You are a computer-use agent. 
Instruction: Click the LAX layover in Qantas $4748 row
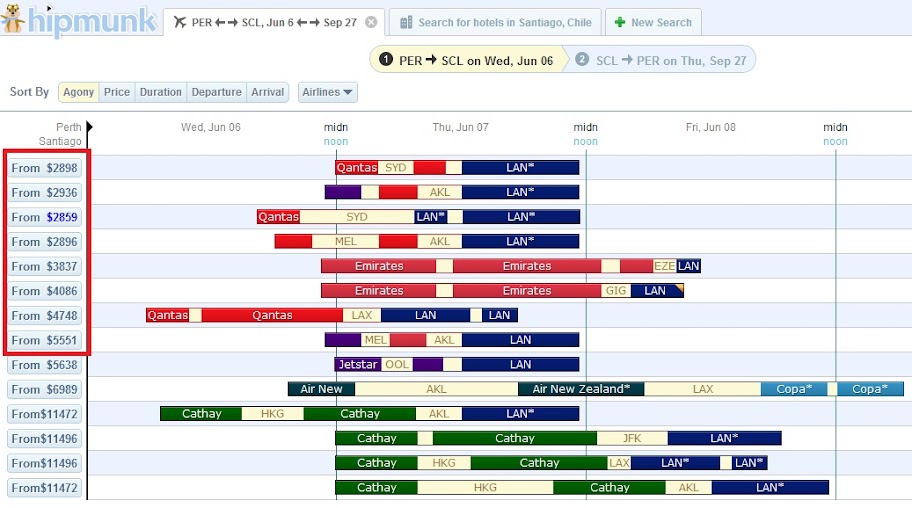[x=362, y=315]
